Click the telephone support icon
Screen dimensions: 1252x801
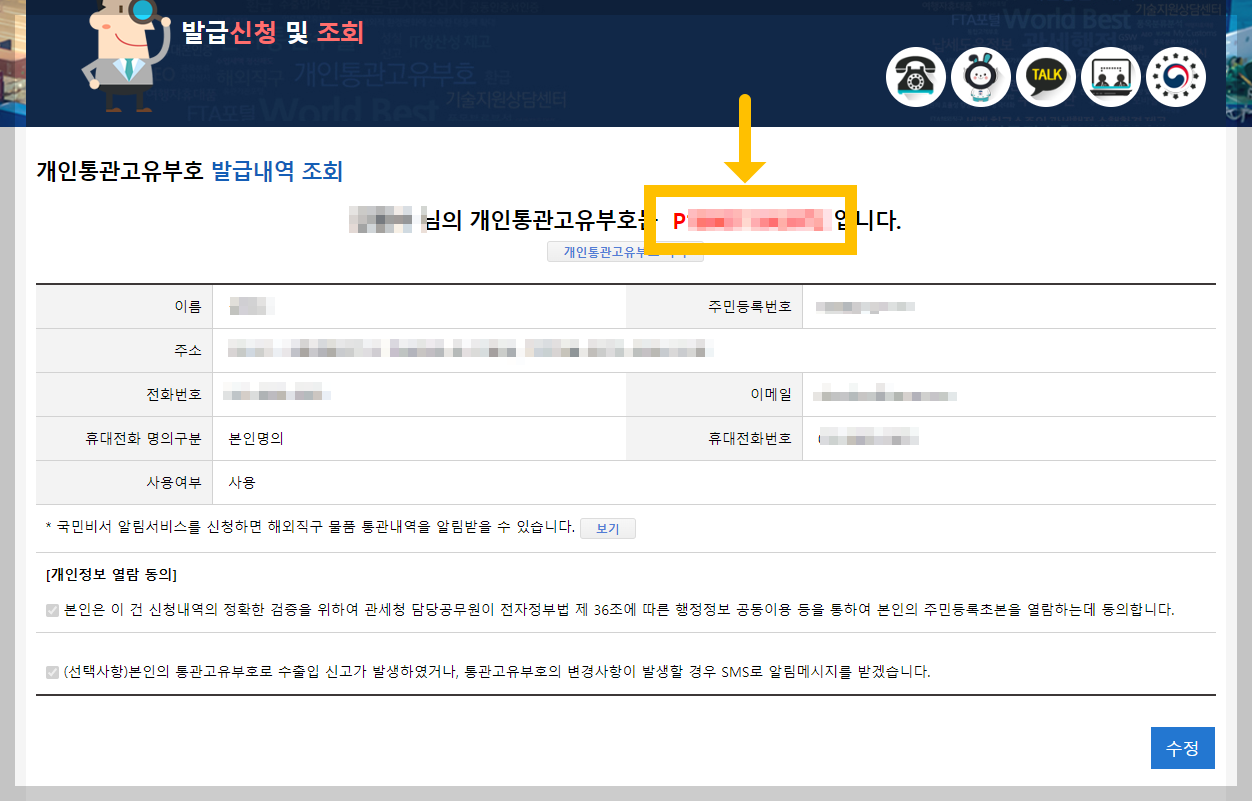[x=915, y=76]
